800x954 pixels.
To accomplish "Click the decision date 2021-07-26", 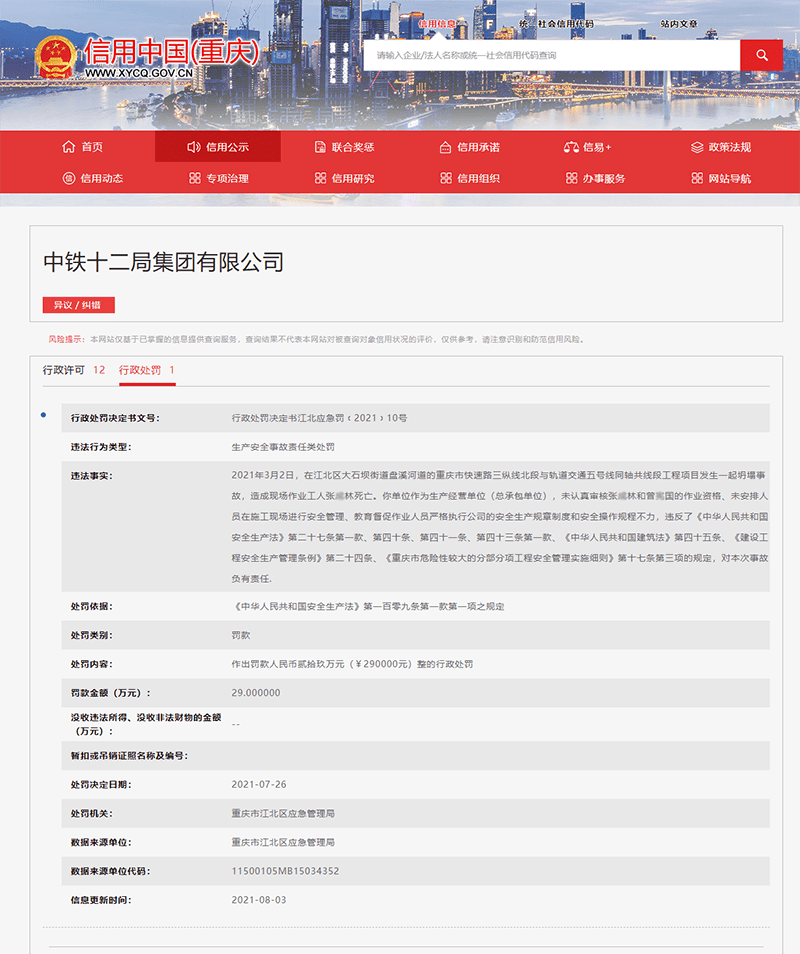I will [x=259, y=785].
